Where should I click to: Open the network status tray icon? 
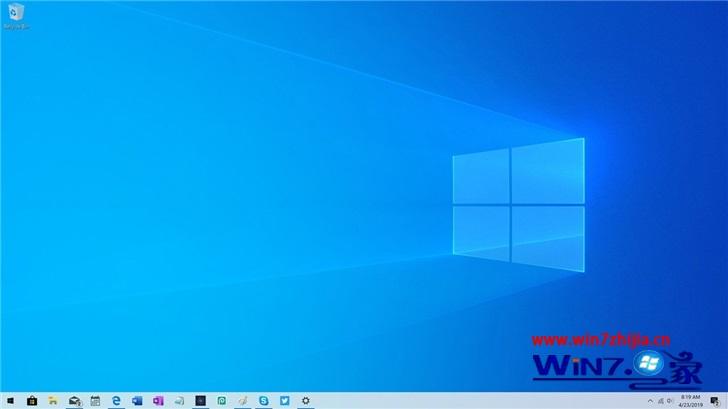(660, 401)
